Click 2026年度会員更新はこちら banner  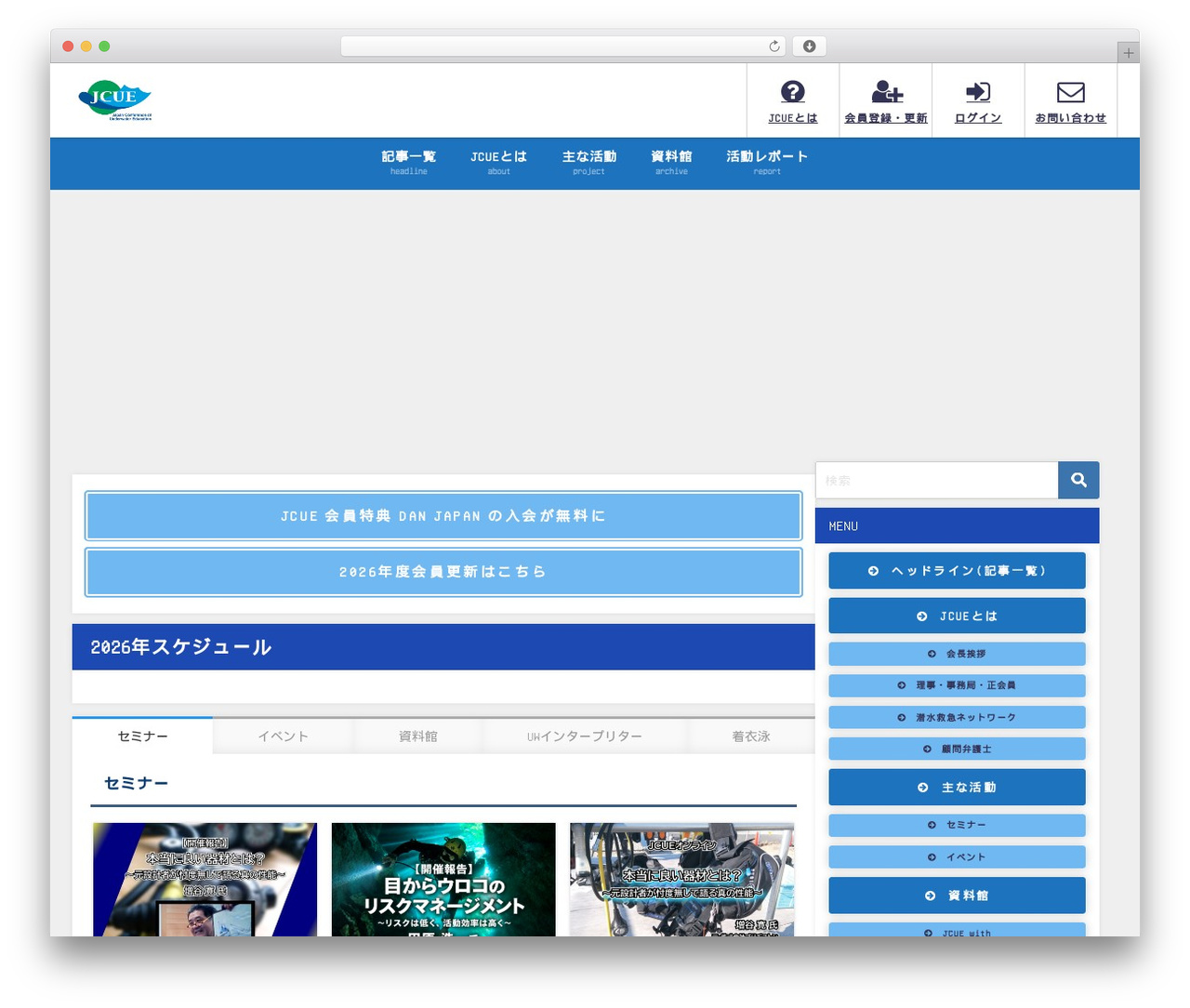(x=443, y=572)
